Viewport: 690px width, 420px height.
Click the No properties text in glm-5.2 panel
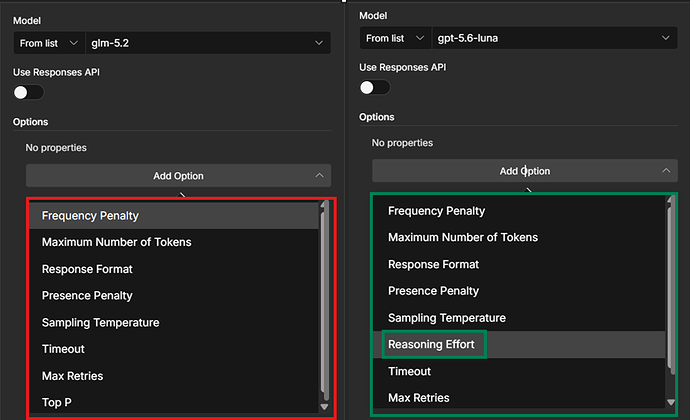(56, 147)
